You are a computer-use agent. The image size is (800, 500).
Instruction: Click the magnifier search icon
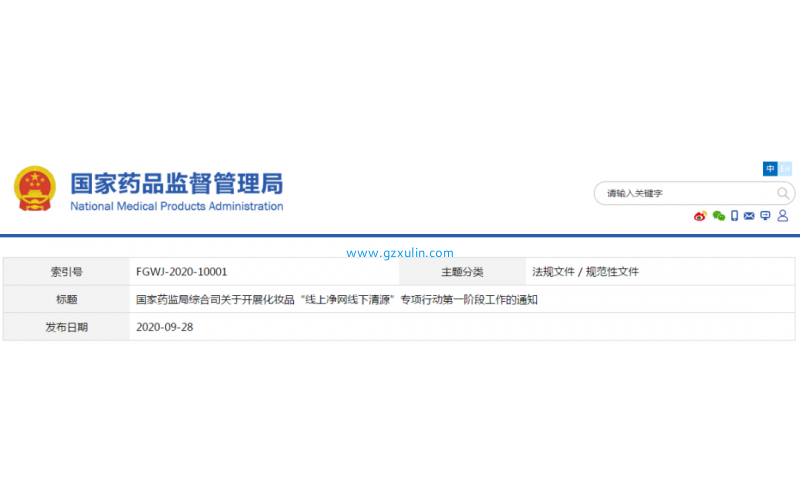pyautogui.click(x=783, y=193)
